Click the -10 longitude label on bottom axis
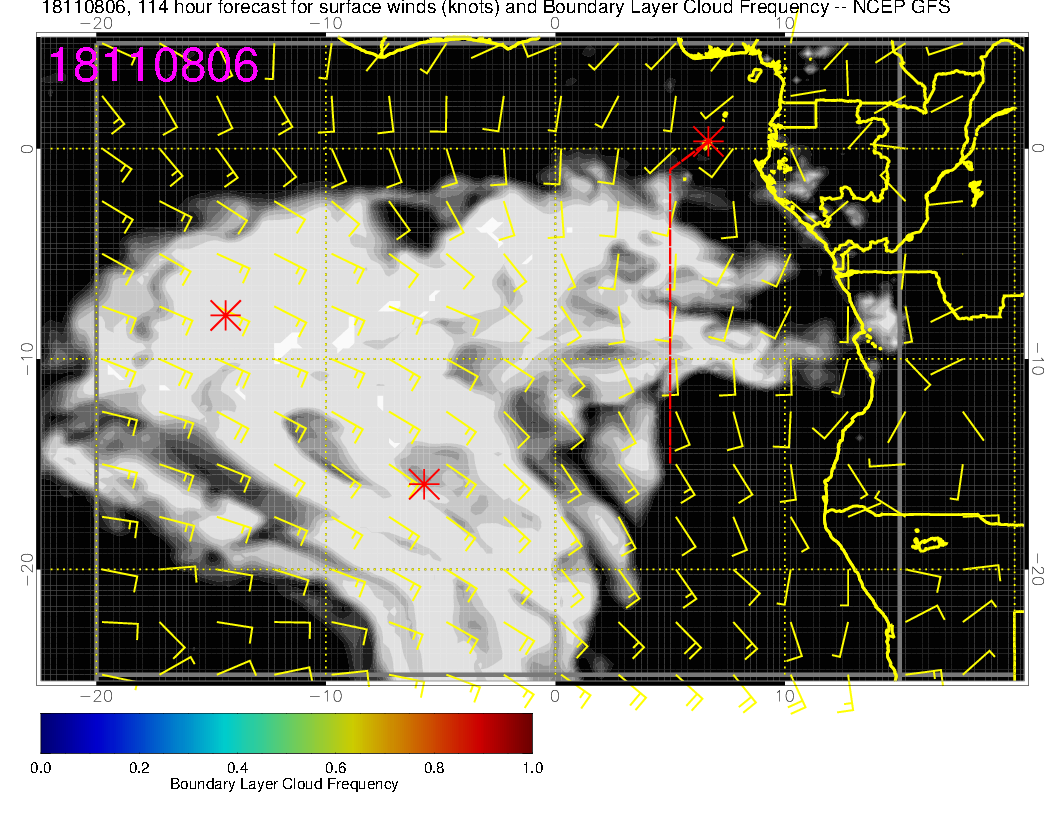1056x816 pixels. [x=326, y=696]
